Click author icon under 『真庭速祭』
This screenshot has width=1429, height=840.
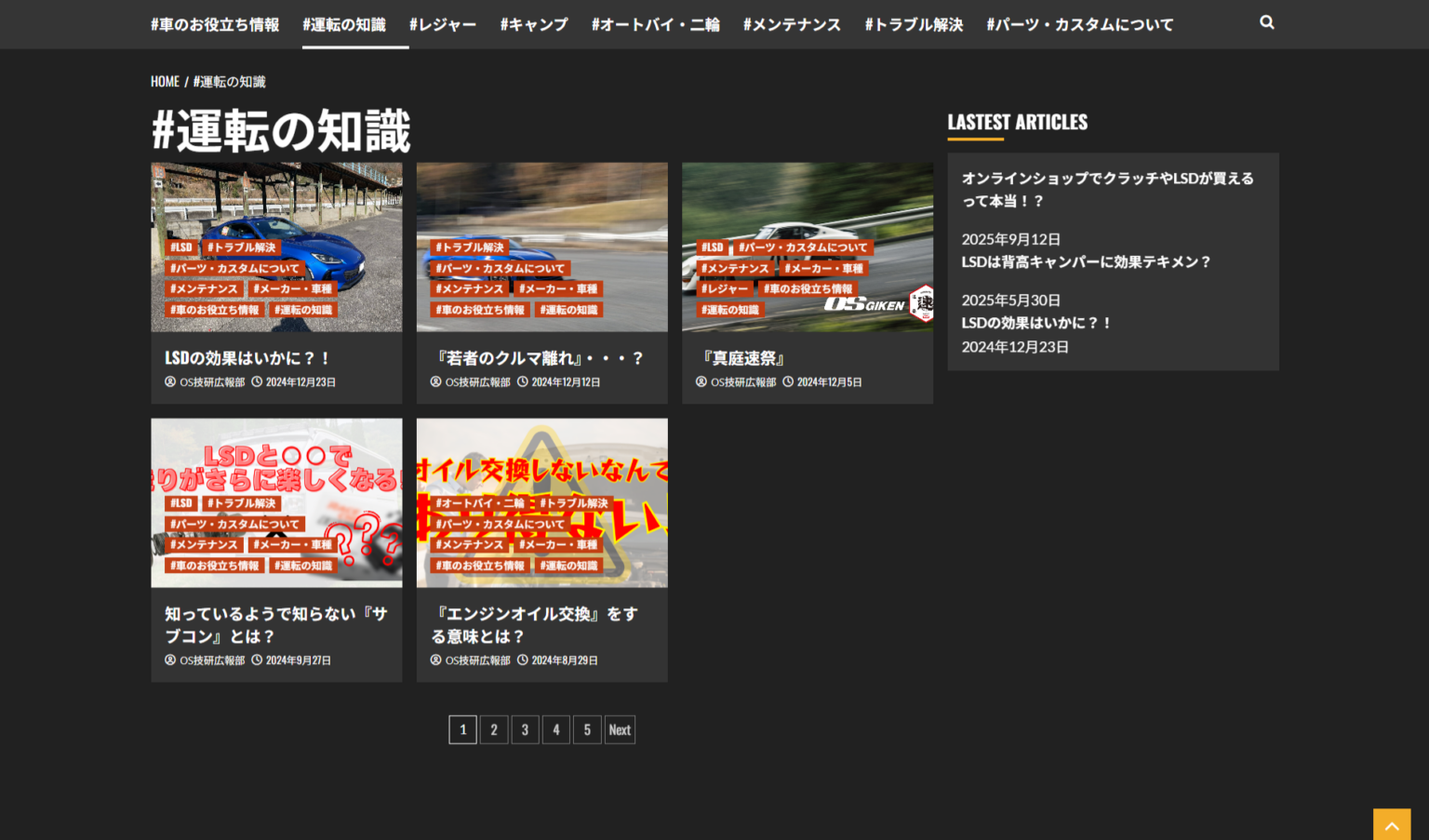click(x=701, y=381)
